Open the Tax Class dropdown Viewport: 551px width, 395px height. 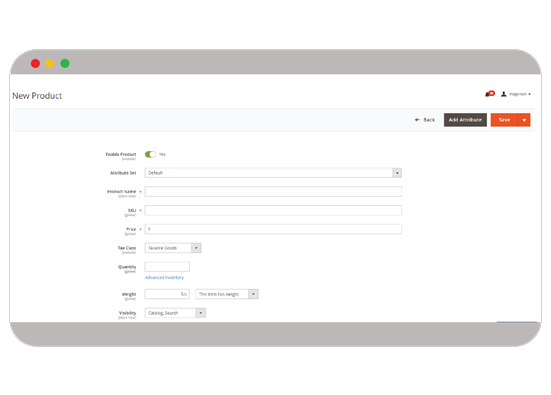(x=173, y=248)
